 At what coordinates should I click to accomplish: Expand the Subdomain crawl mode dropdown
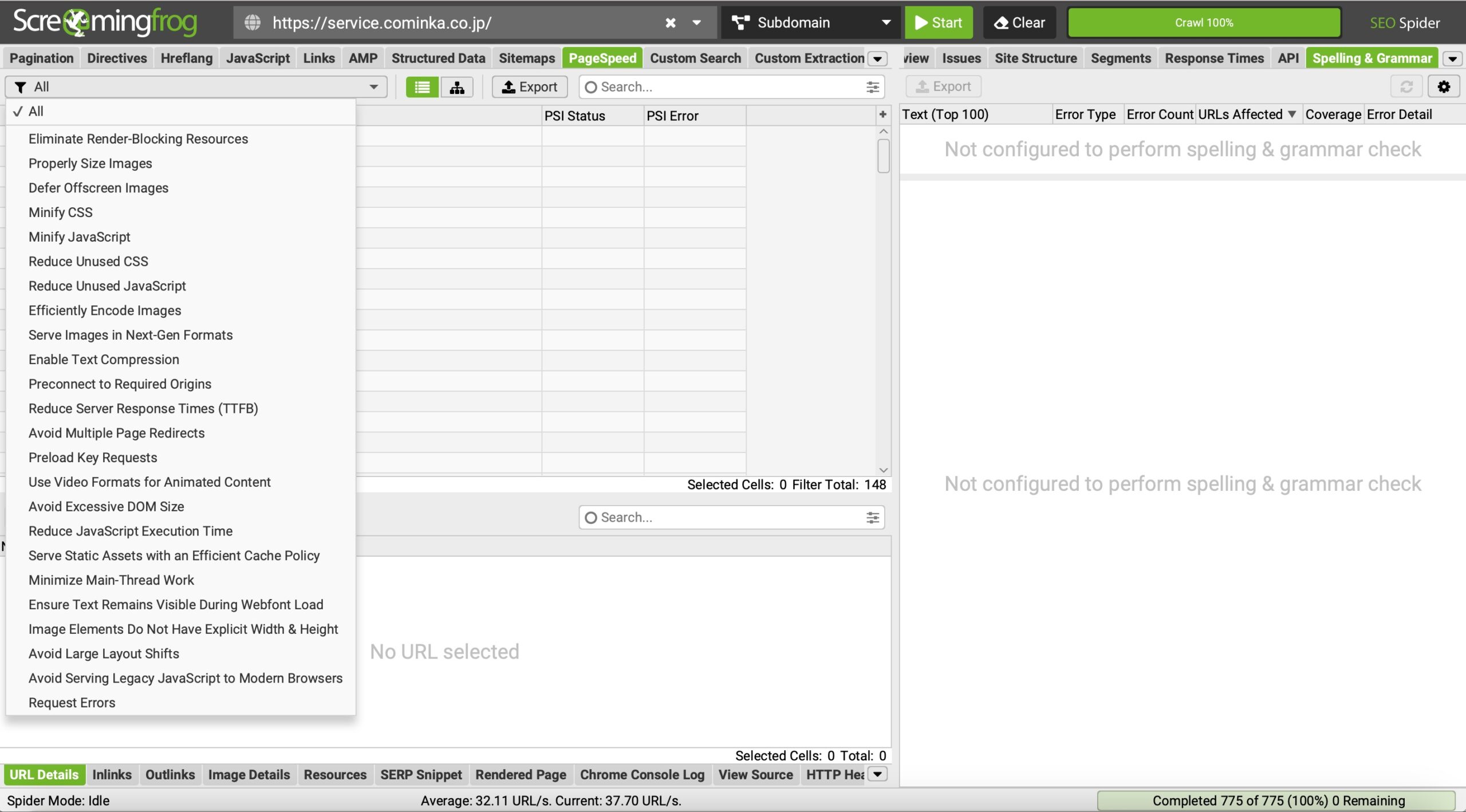tap(885, 22)
